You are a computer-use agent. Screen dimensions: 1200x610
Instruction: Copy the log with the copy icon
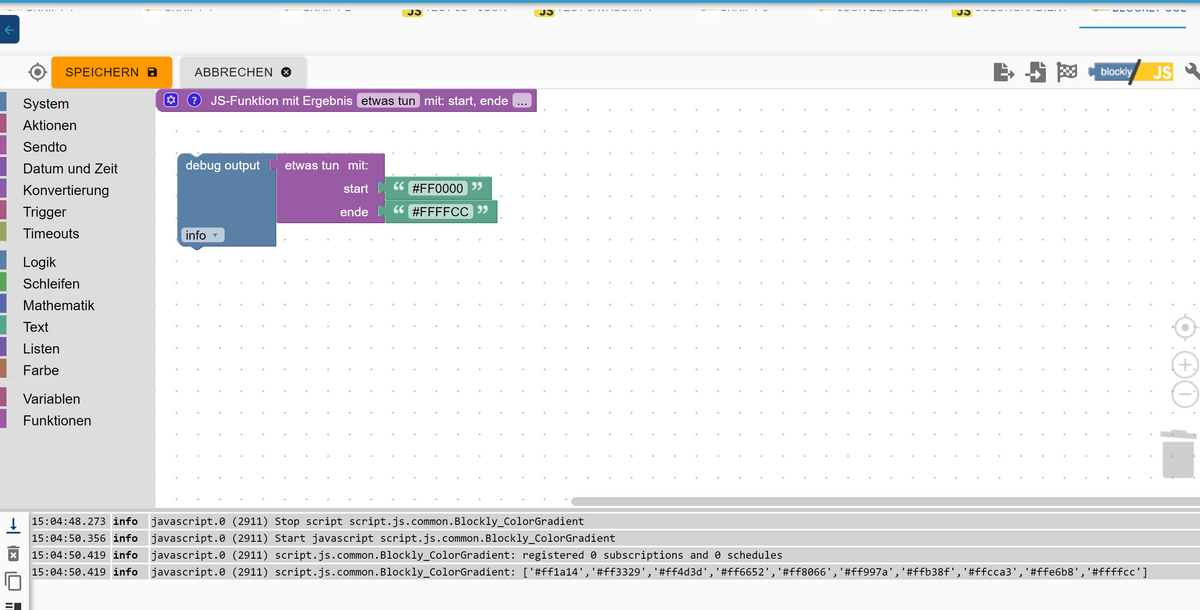pyautogui.click(x=13, y=581)
